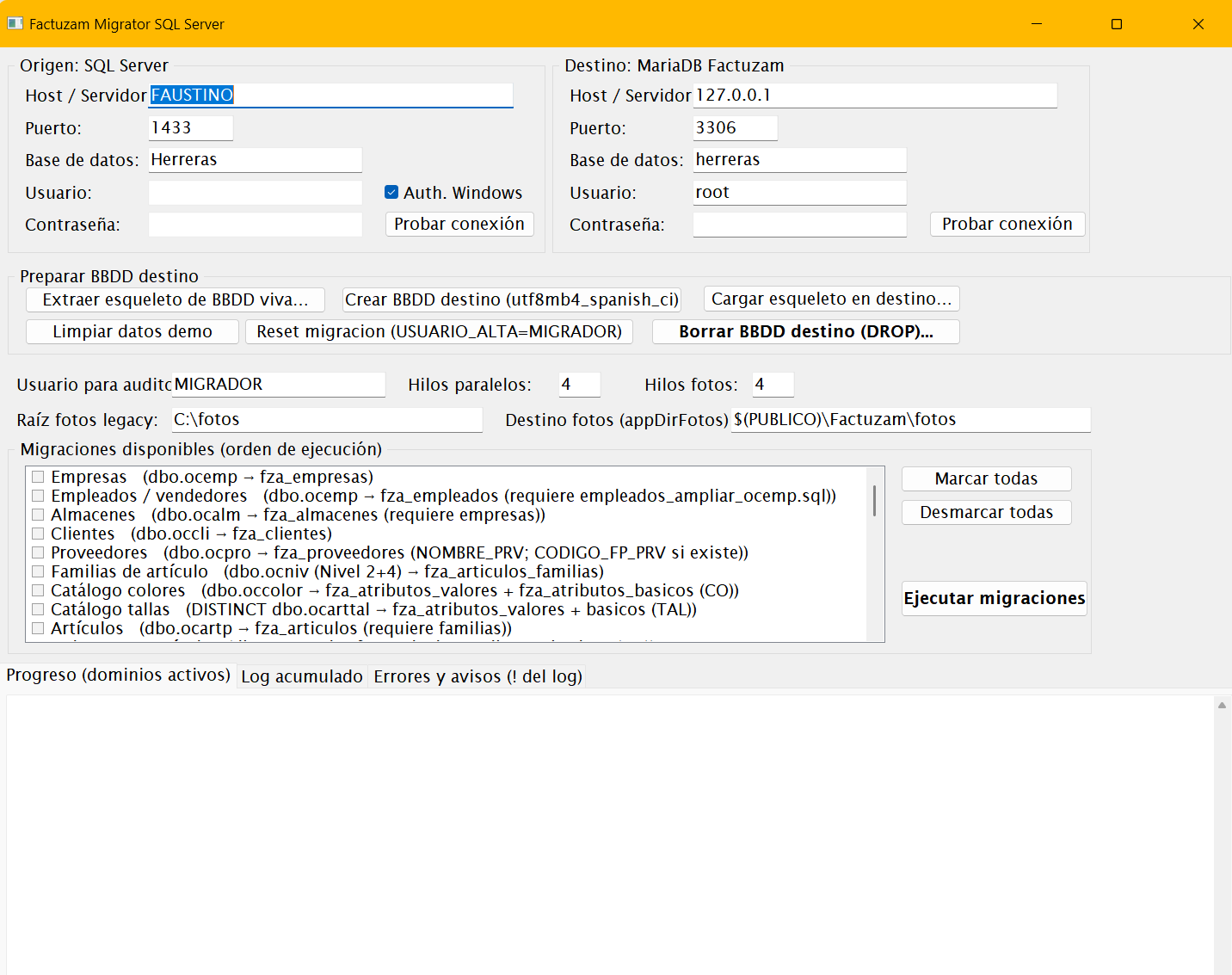Image resolution: width=1232 pixels, height=975 pixels.
Task: Click the Hilos fotos value field
Action: coord(773,384)
